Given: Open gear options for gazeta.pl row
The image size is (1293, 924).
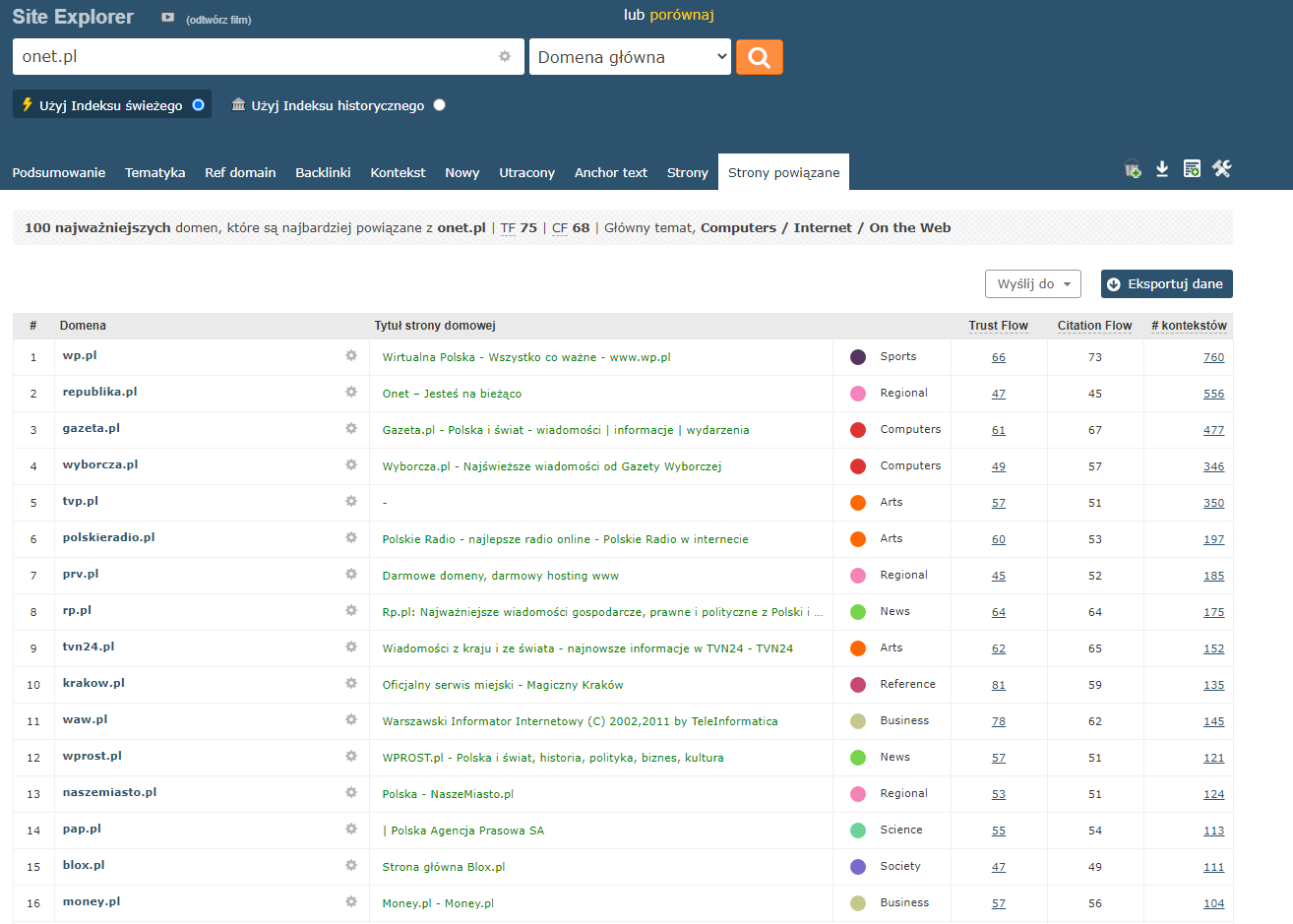Looking at the screenshot, I should [351, 428].
